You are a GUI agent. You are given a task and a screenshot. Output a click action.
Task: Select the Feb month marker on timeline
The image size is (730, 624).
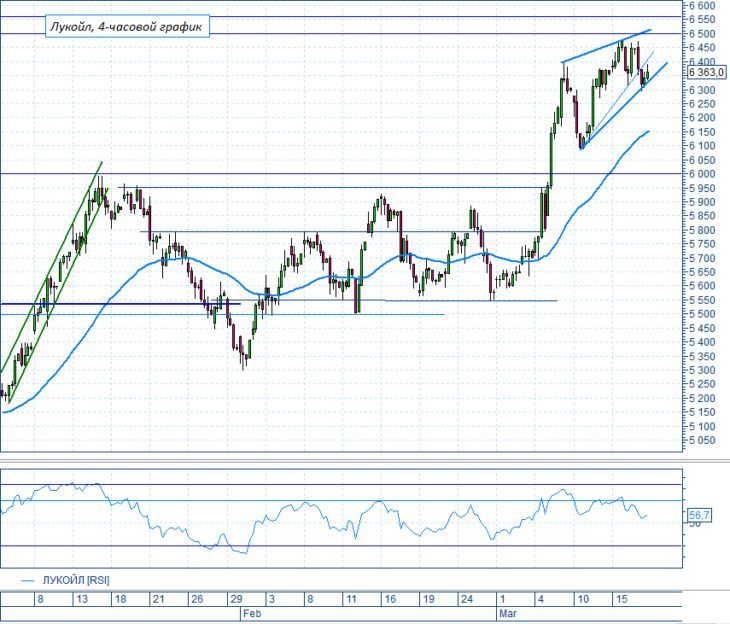[x=252, y=613]
